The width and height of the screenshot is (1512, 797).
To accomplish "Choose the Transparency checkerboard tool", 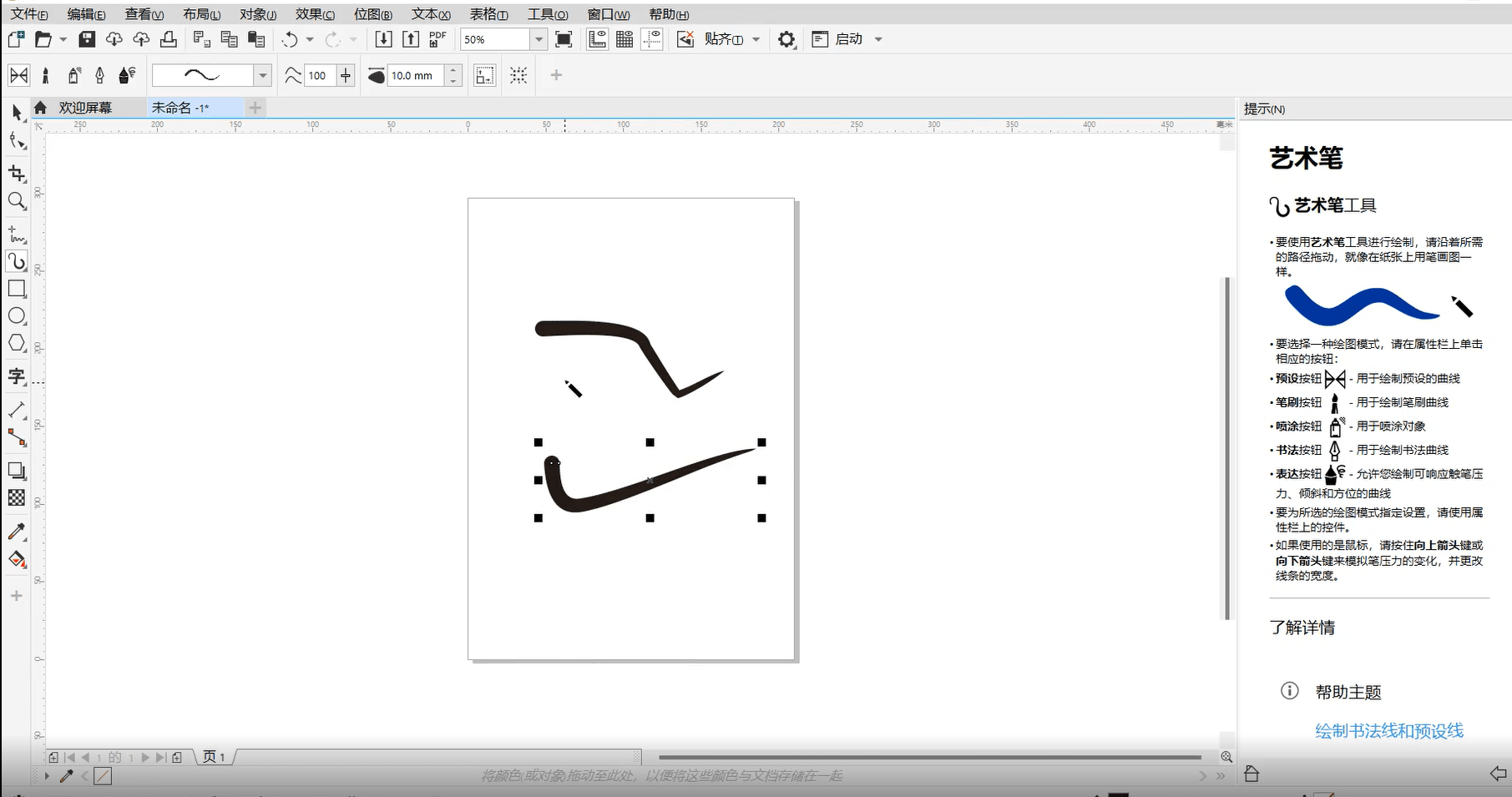I will [17, 498].
